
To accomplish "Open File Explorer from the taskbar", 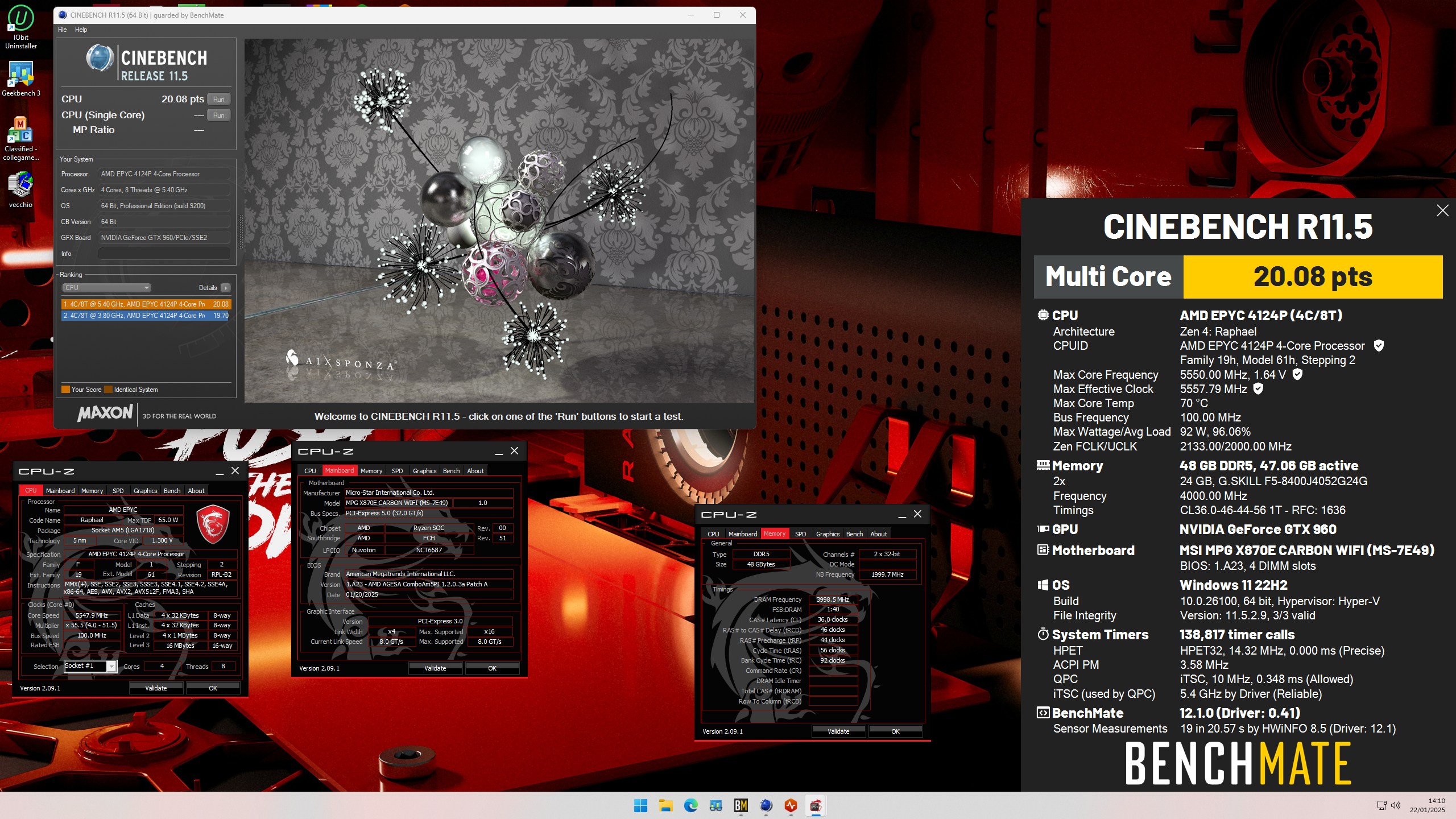I will point(665,805).
